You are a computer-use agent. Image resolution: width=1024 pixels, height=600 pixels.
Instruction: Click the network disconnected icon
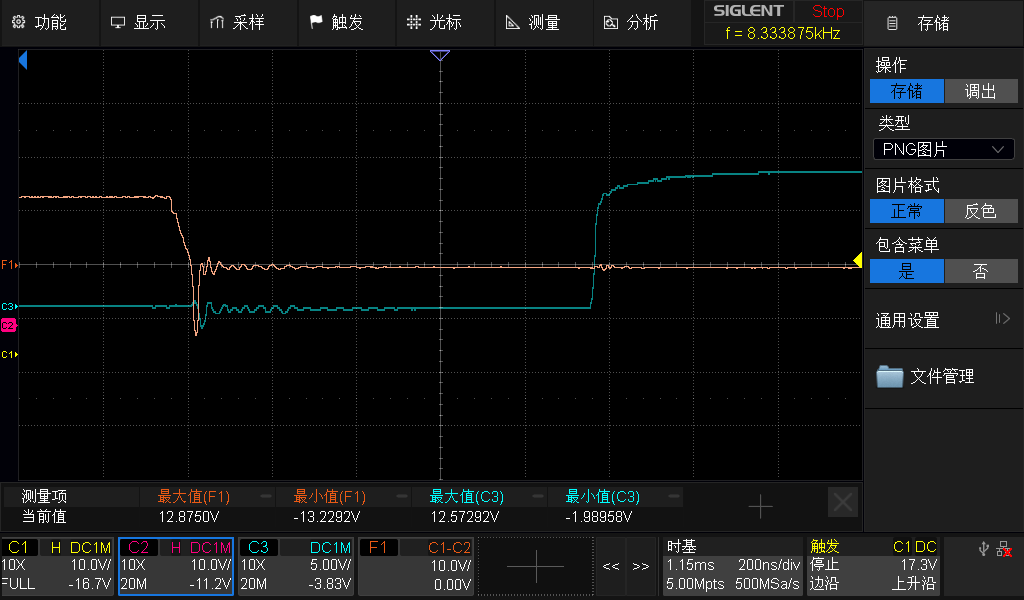1004,549
